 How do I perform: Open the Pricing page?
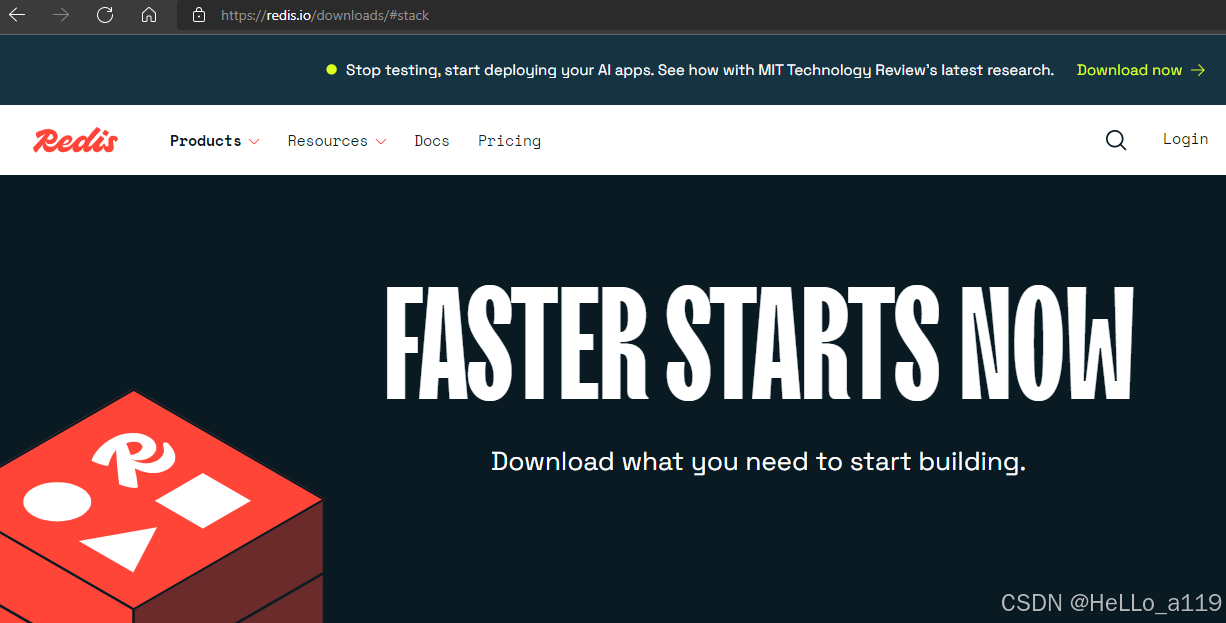coord(509,141)
